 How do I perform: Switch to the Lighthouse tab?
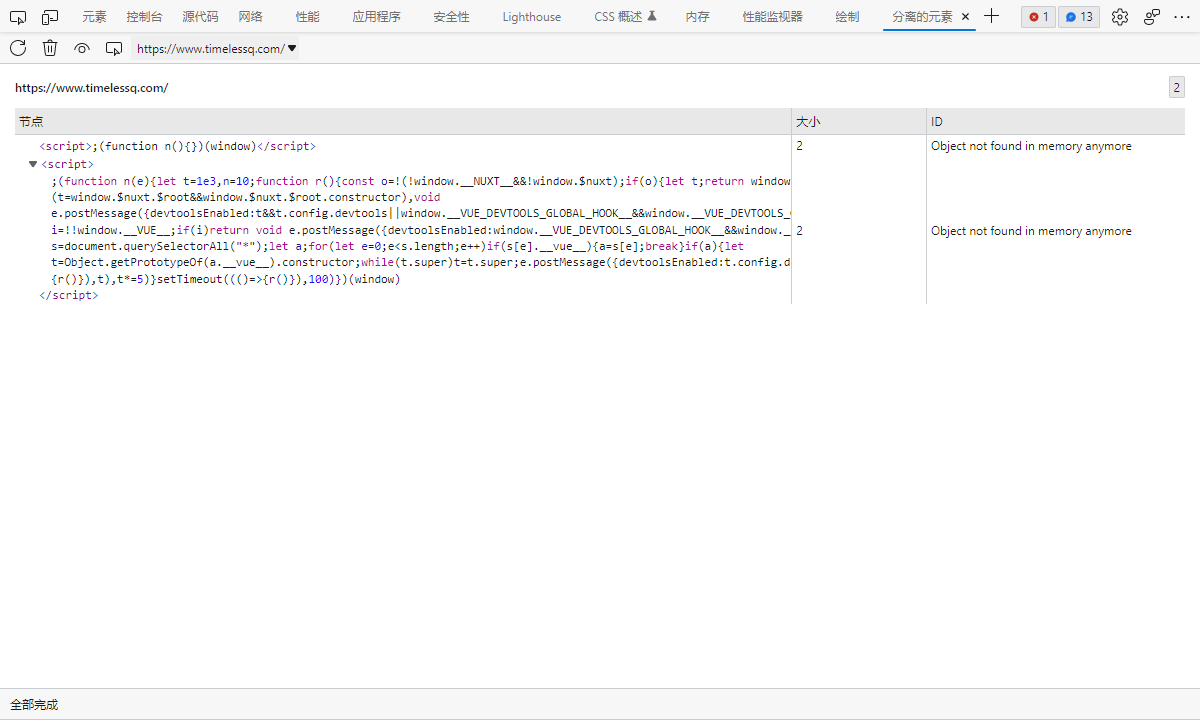tap(531, 17)
